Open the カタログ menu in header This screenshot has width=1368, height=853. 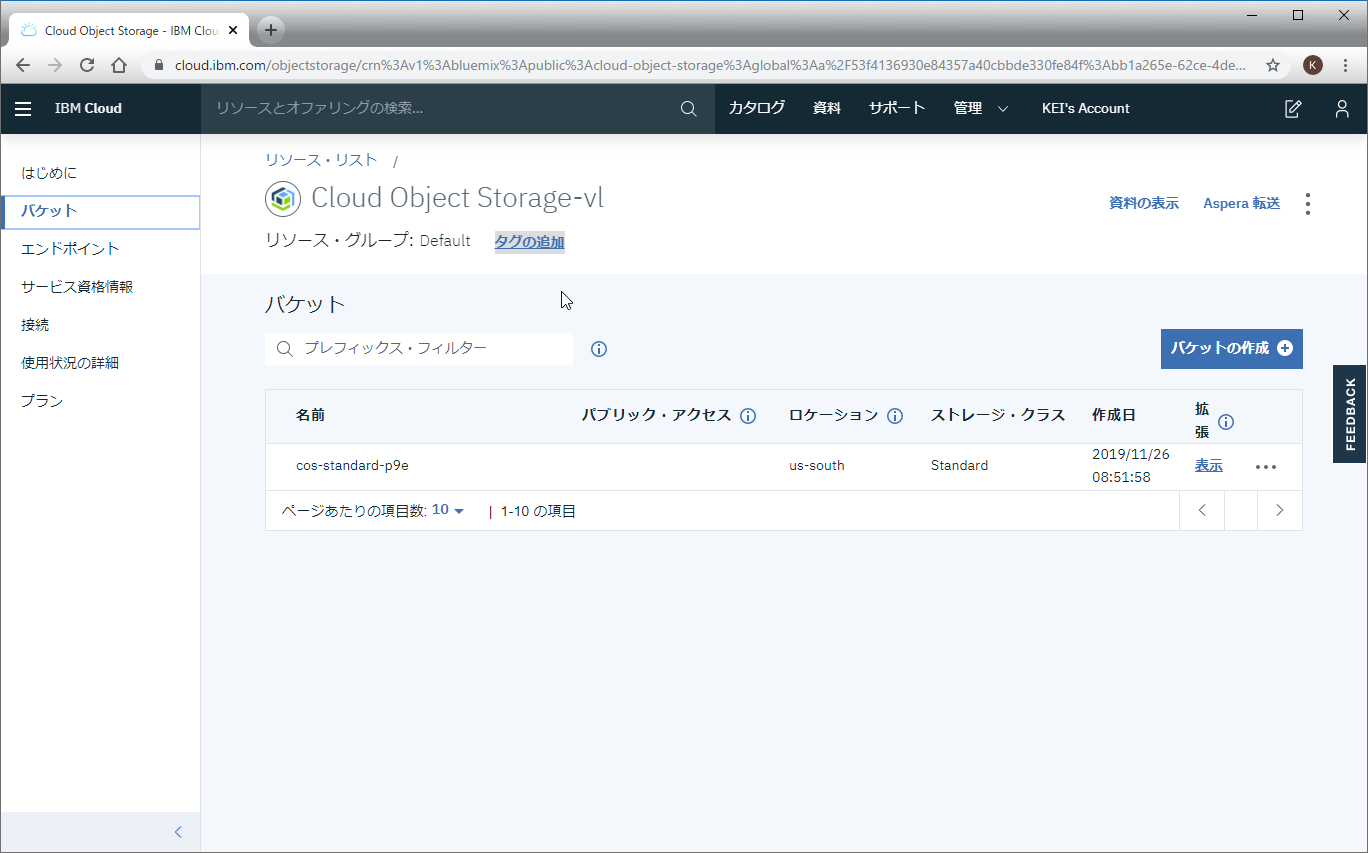point(756,109)
